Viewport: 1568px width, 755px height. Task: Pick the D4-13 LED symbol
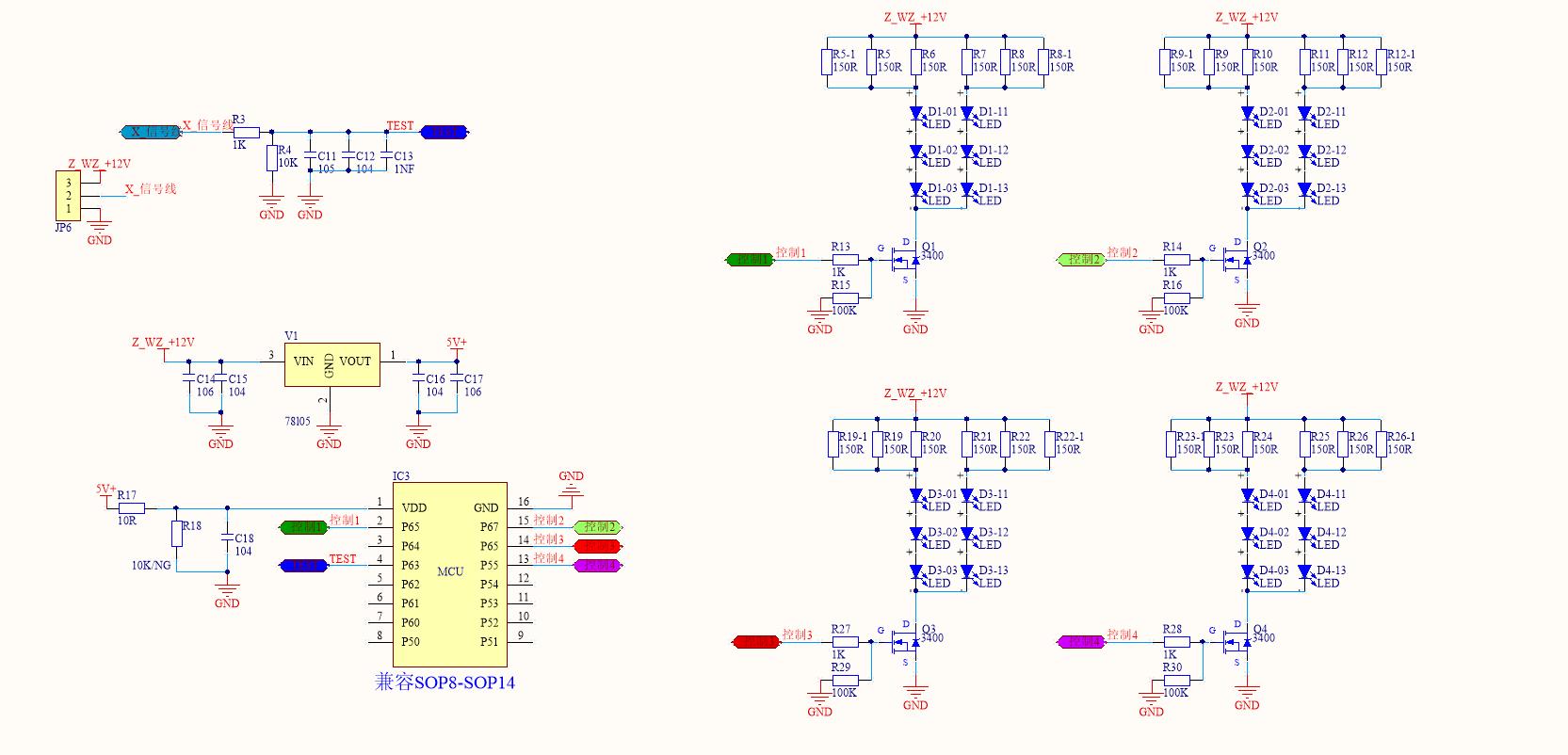coord(1303,572)
